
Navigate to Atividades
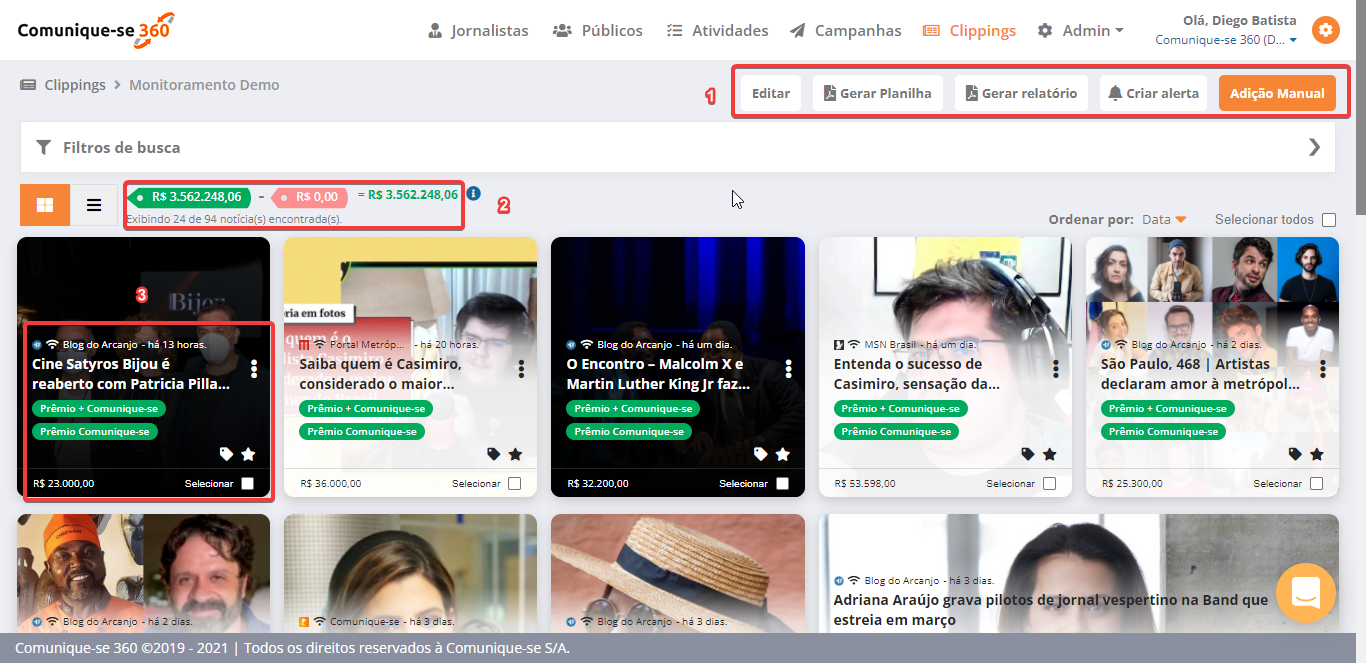717,31
